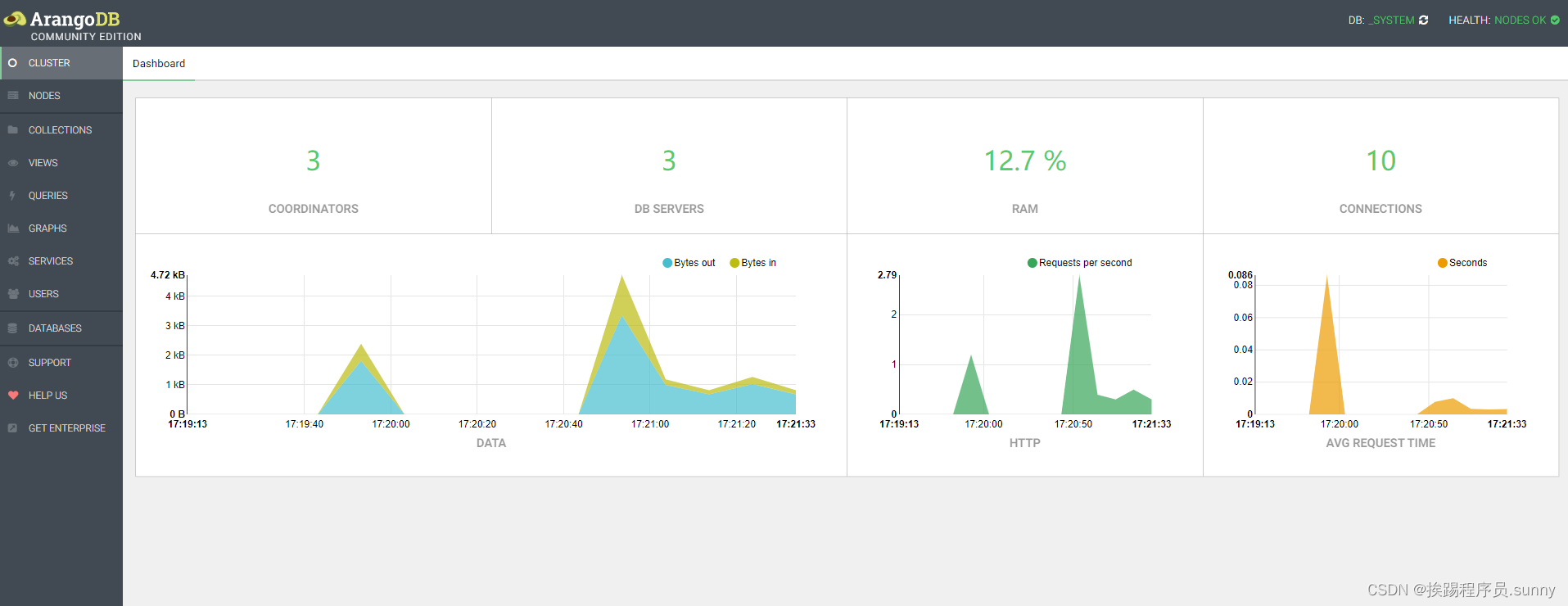The height and width of the screenshot is (606, 1568).
Task: Open the Services page
Action: 61,261
